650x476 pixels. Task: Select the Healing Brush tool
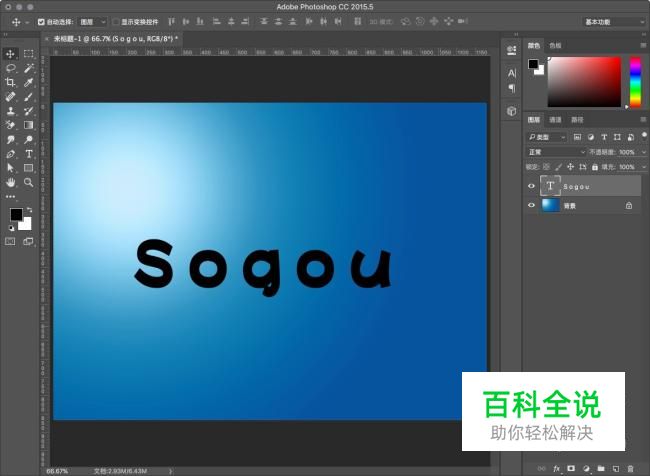click(10, 97)
